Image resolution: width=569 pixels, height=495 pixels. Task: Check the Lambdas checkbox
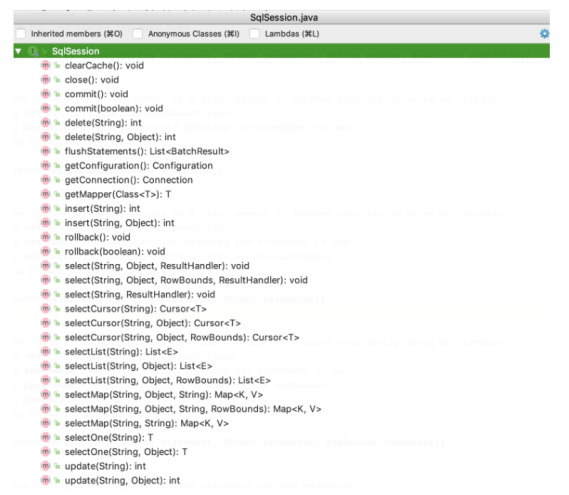pos(254,34)
